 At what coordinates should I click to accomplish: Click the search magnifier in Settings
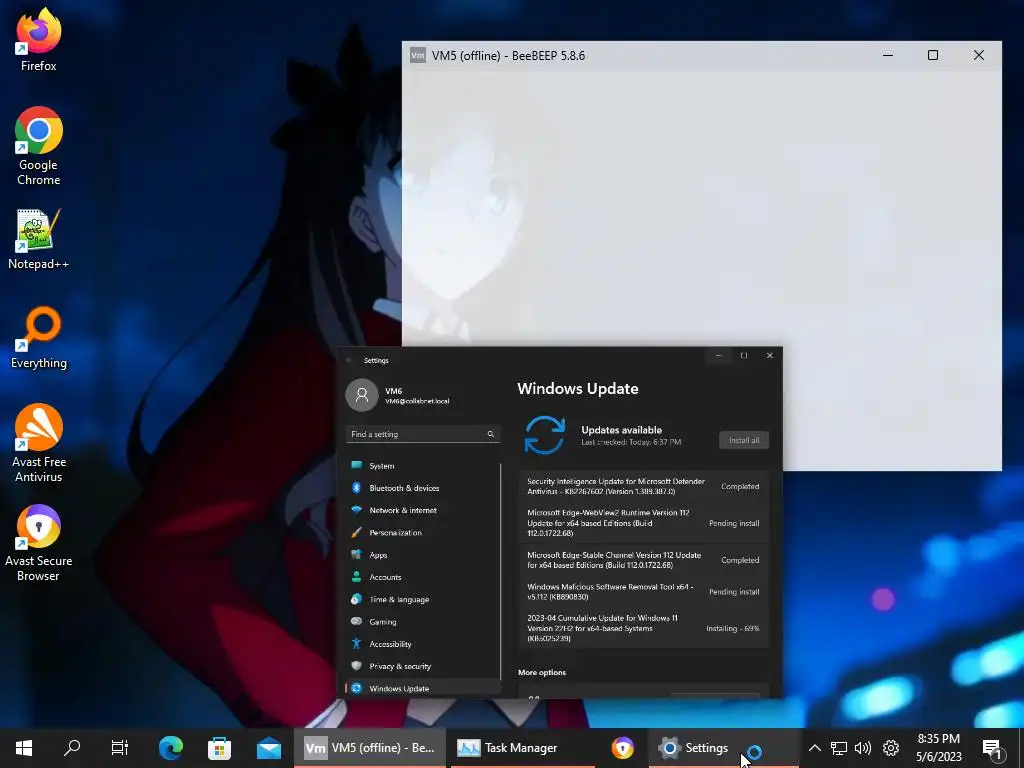pyautogui.click(x=490, y=434)
